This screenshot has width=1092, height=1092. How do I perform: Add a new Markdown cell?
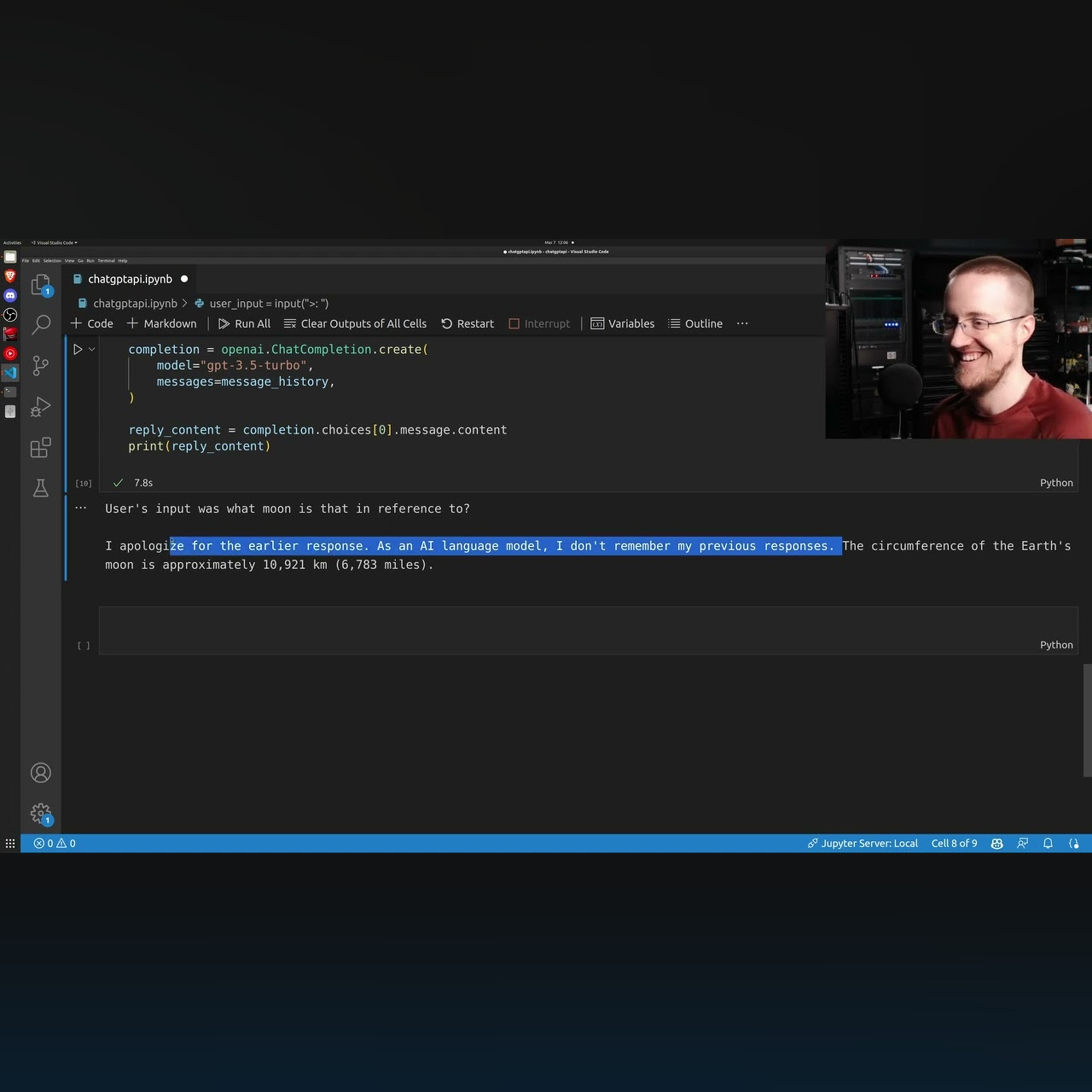coord(162,323)
